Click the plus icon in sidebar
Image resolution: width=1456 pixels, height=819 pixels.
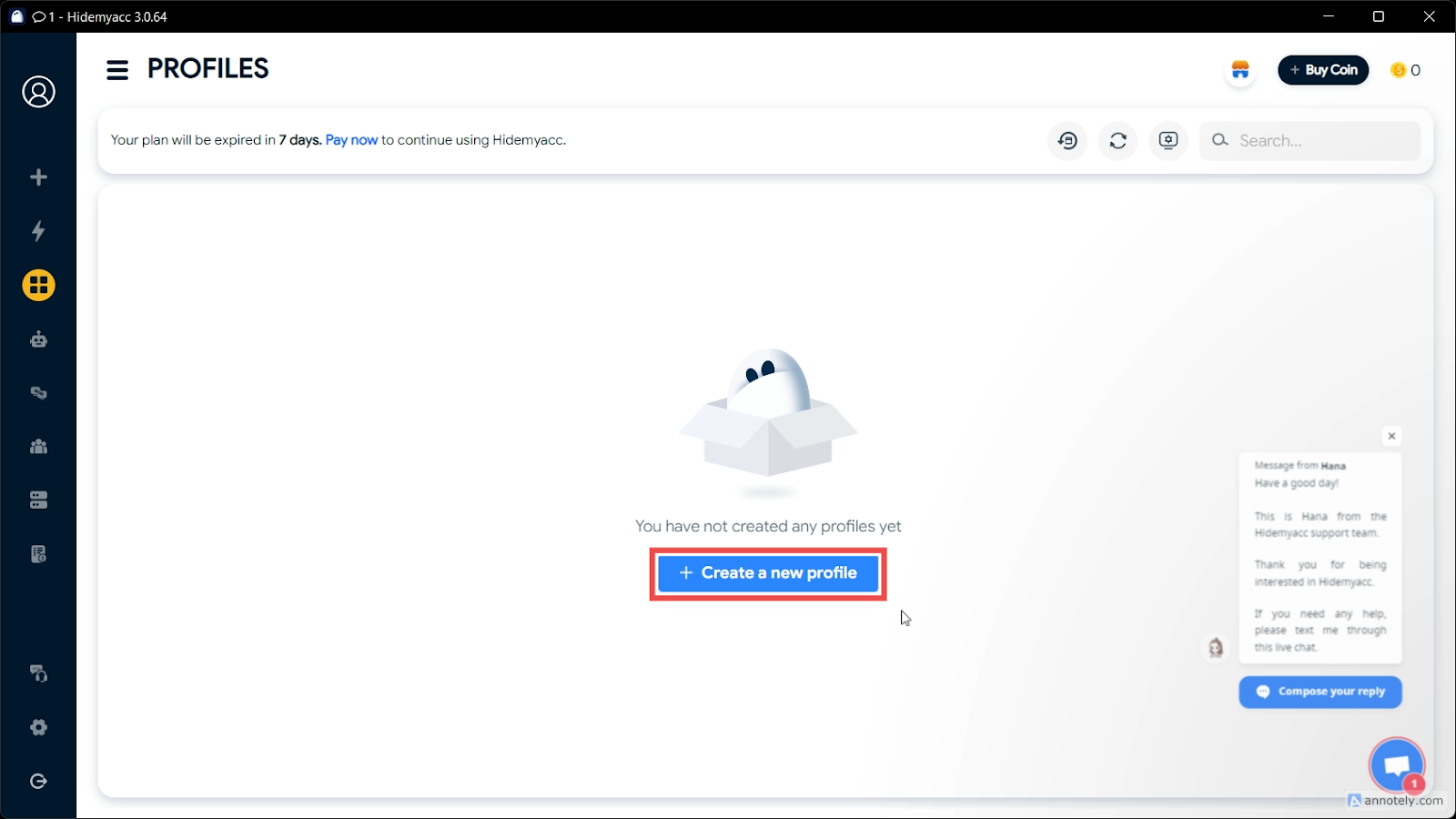tap(38, 177)
